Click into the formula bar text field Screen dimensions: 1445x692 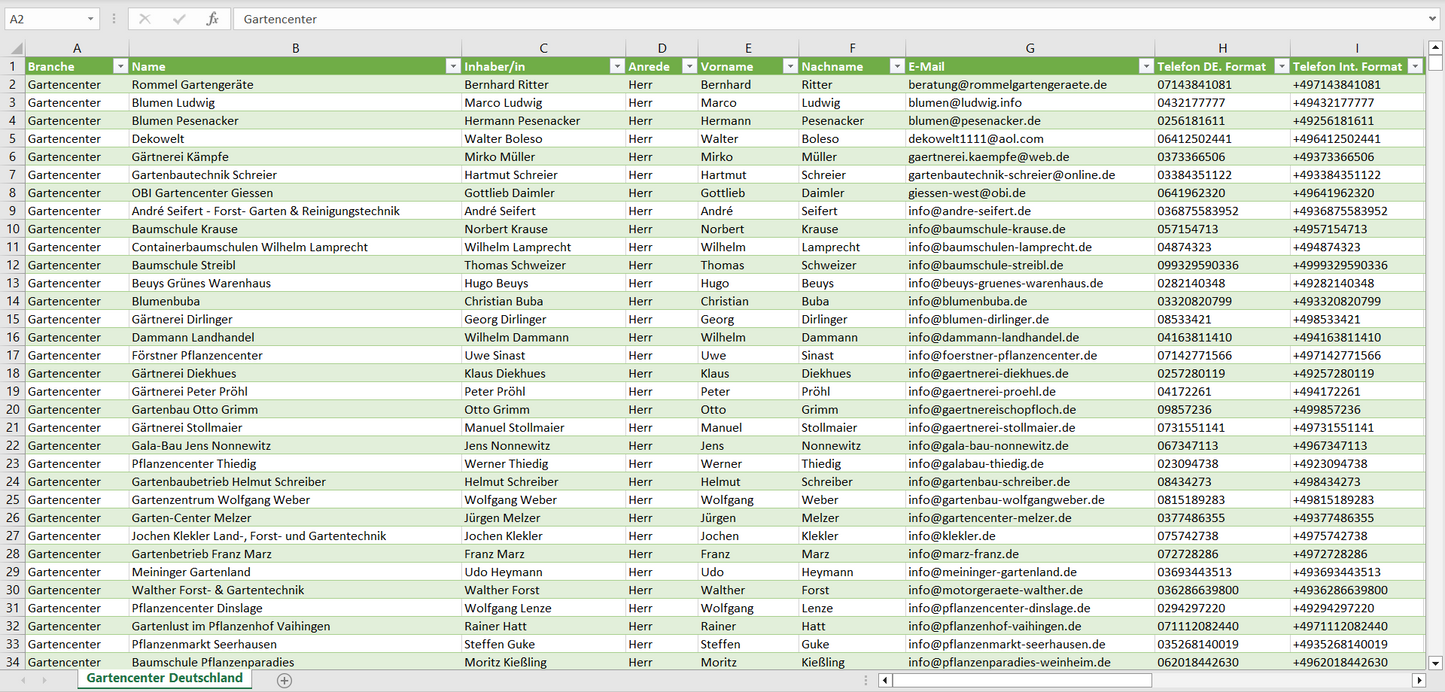[x=800, y=19]
